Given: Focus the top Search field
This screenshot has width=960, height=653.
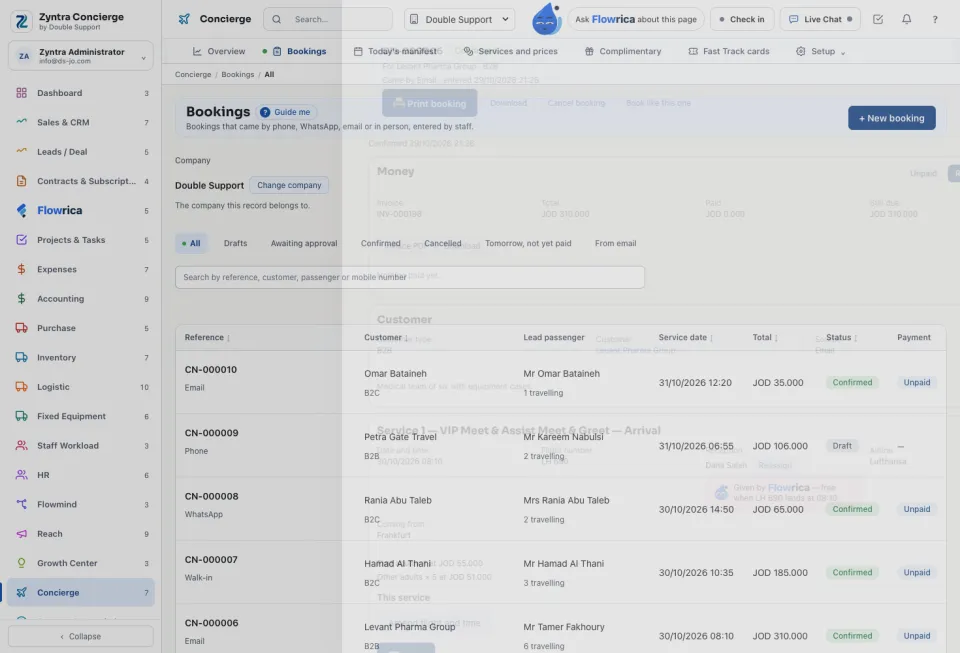Looking at the screenshot, I should 328,19.
